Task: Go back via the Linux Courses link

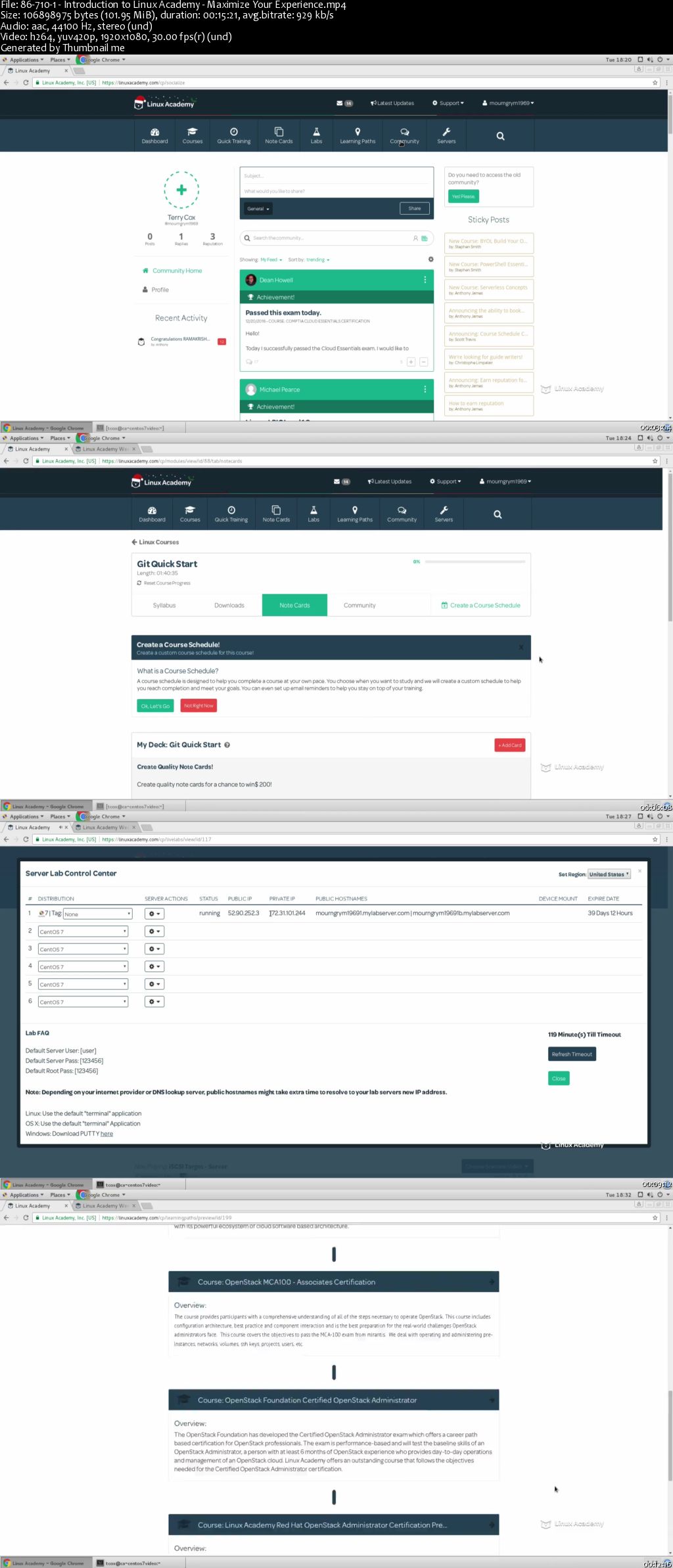Action: [x=155, y=542]
